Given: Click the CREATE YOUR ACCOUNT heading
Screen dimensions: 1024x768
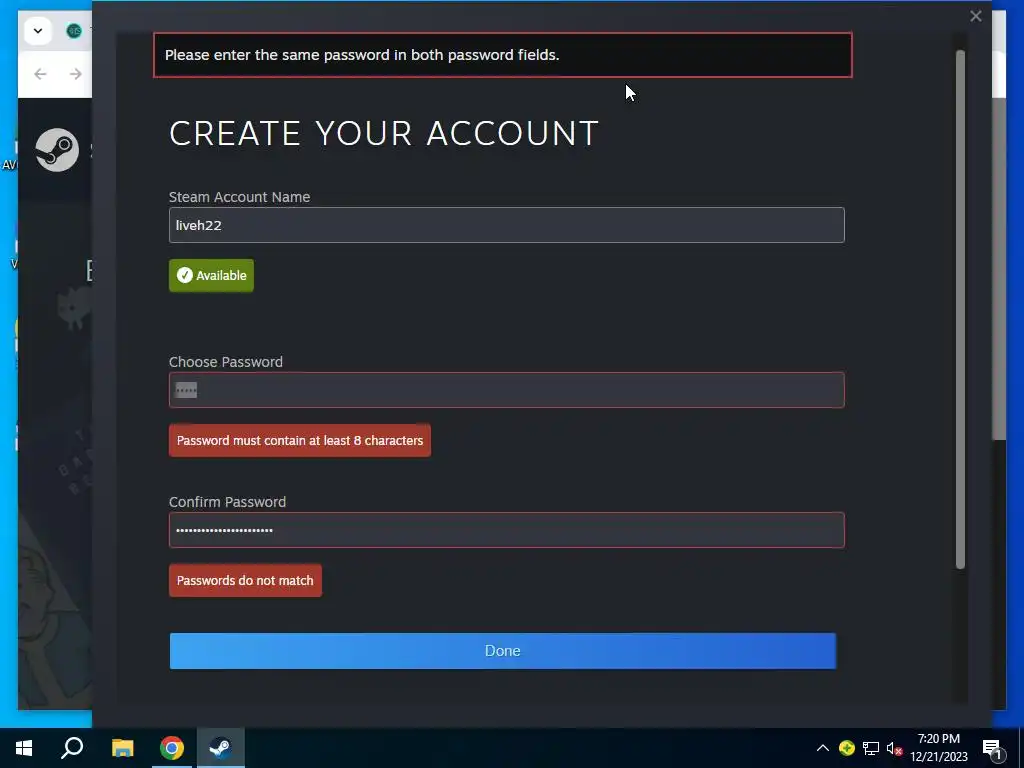Looking at the screenshot, I should pos(383,133).
